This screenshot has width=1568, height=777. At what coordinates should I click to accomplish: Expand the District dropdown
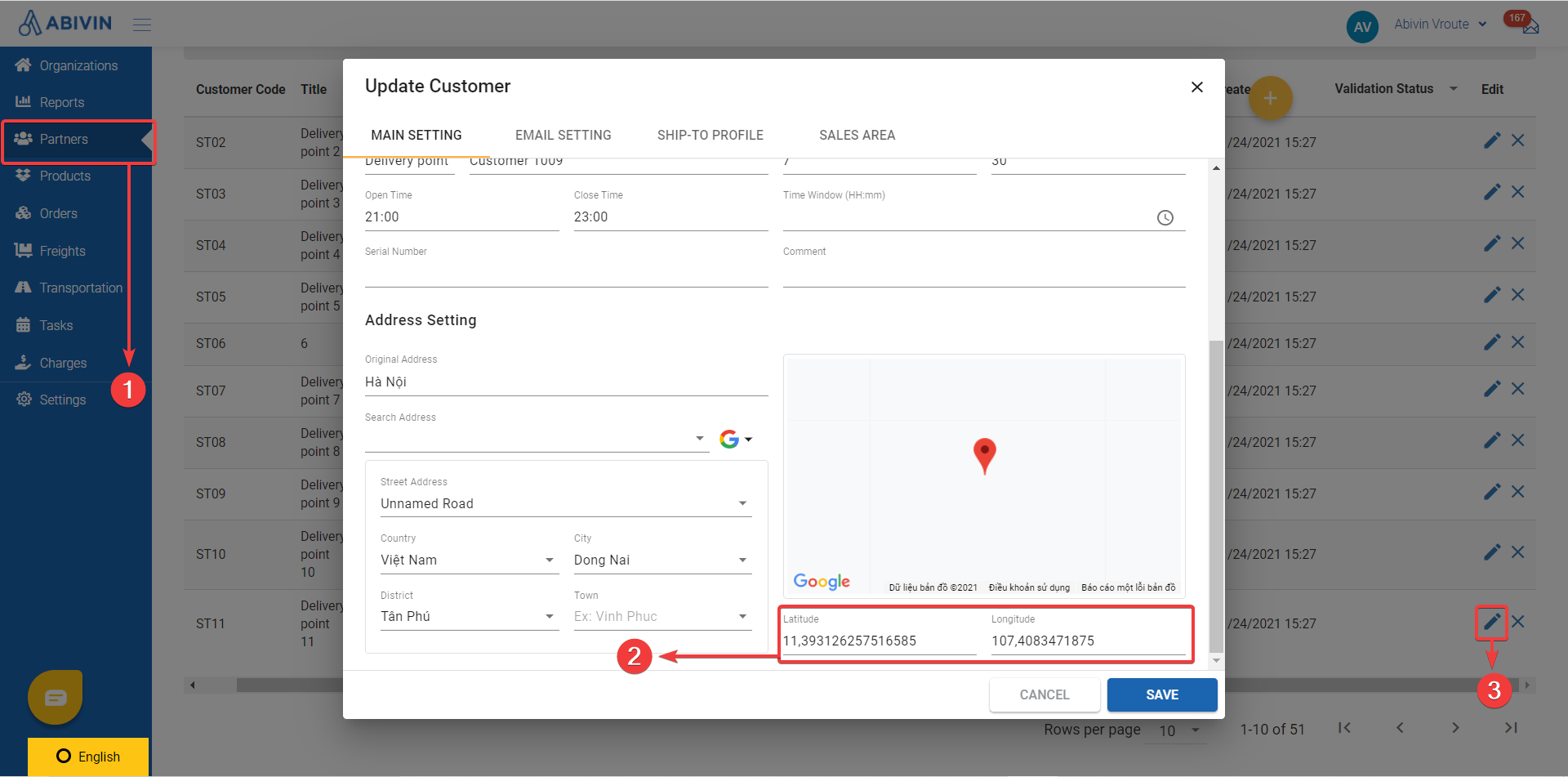(550, 616)
